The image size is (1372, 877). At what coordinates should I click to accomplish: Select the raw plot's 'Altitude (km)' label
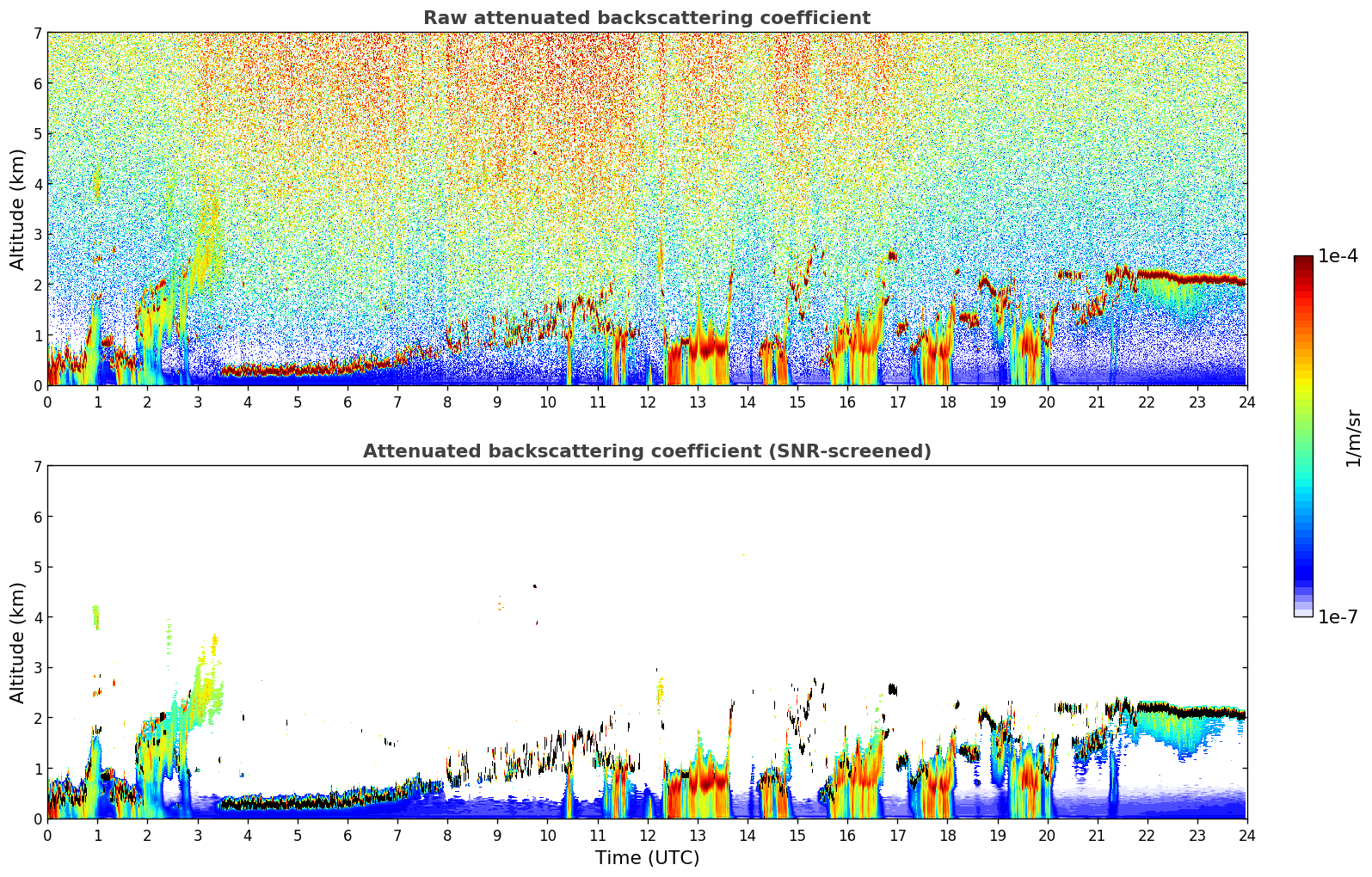18,209
